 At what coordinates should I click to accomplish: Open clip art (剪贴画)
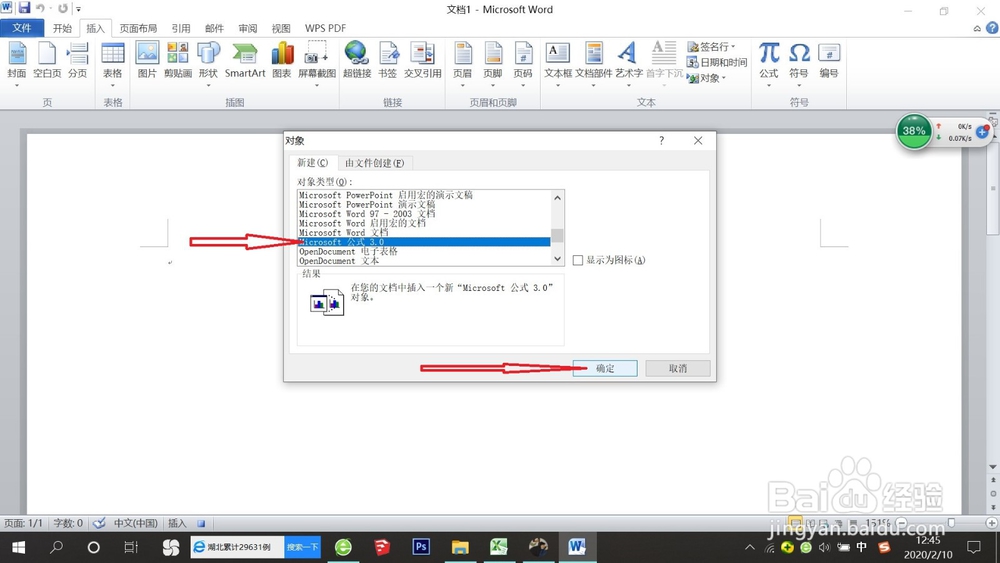point(178,61)
